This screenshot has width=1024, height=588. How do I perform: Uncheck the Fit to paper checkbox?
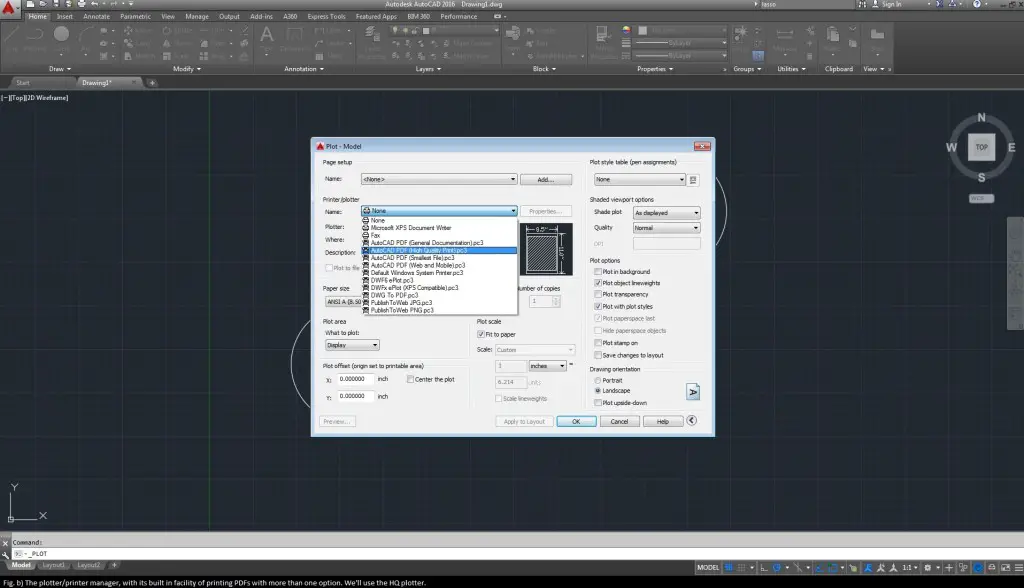[x=482, y=333]
